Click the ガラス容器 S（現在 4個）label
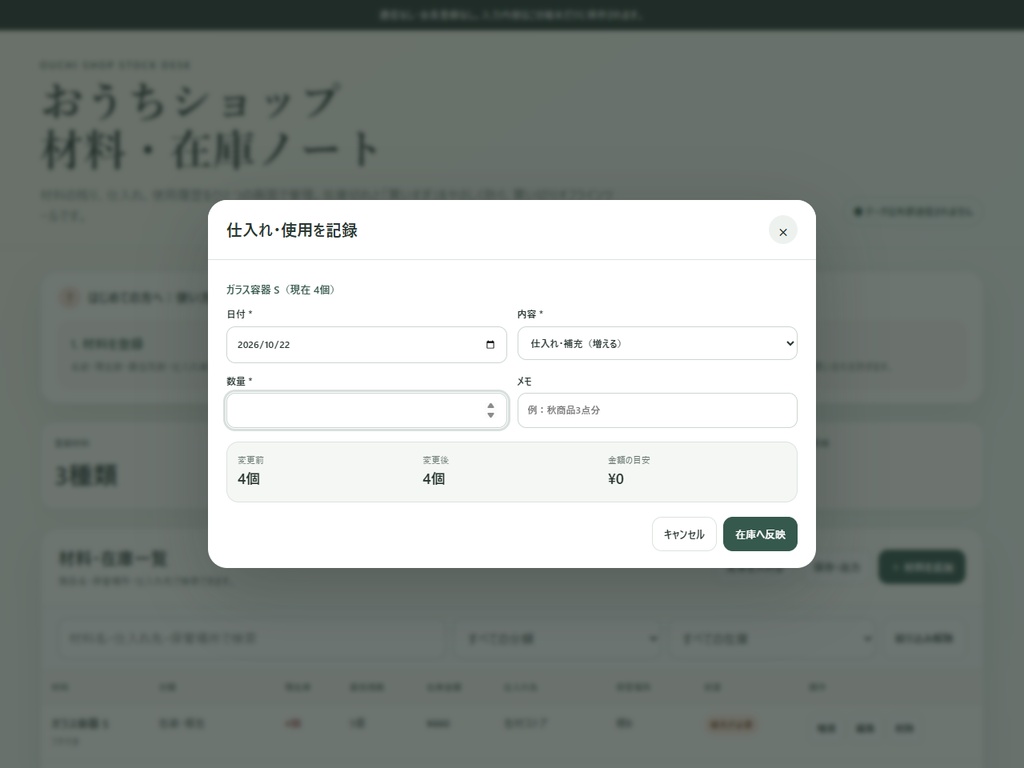Image resolution: width=1024 pixels, height=768 pixels. tap(280, 290)
